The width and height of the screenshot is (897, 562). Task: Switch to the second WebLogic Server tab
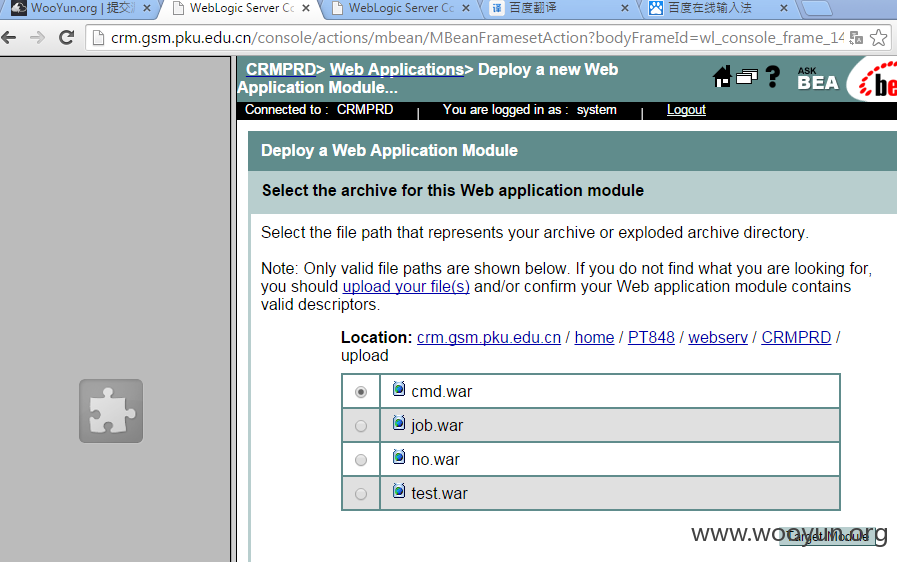(400, 9)
